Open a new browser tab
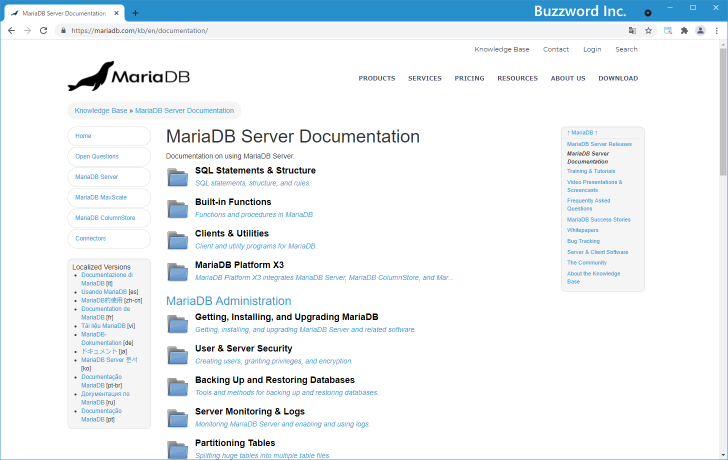Viewport: 728px width, 460px height. point(135,12)
